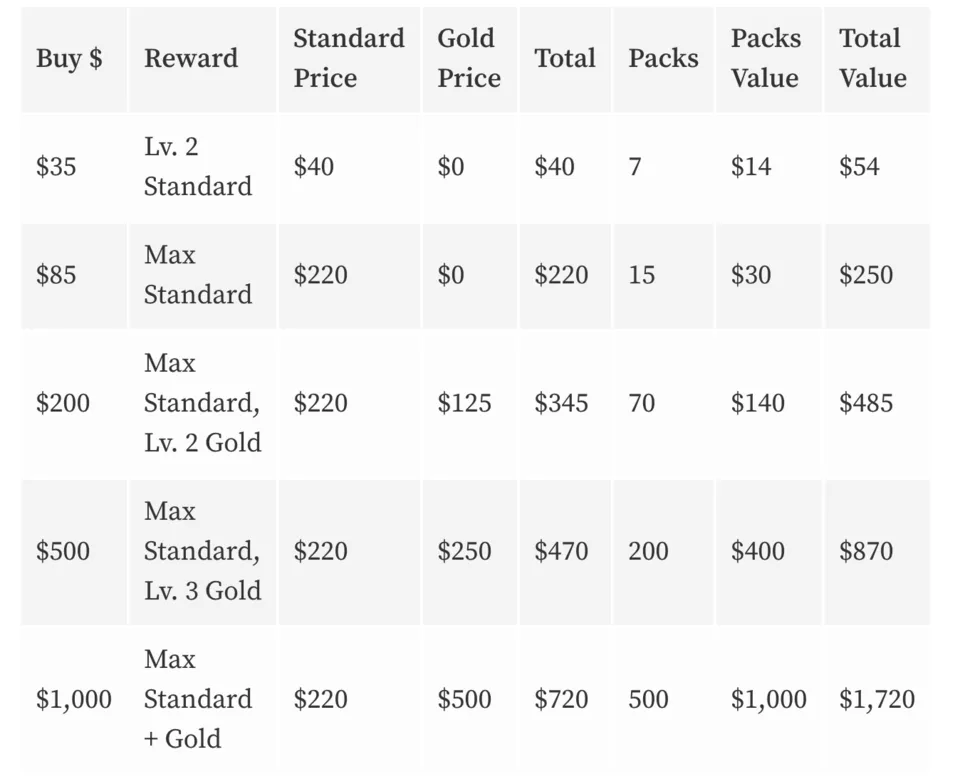Select the Max Standard, Lv. 3 Gold cell
The height and width of the screenshot is (779, 960).
[202, 551]
